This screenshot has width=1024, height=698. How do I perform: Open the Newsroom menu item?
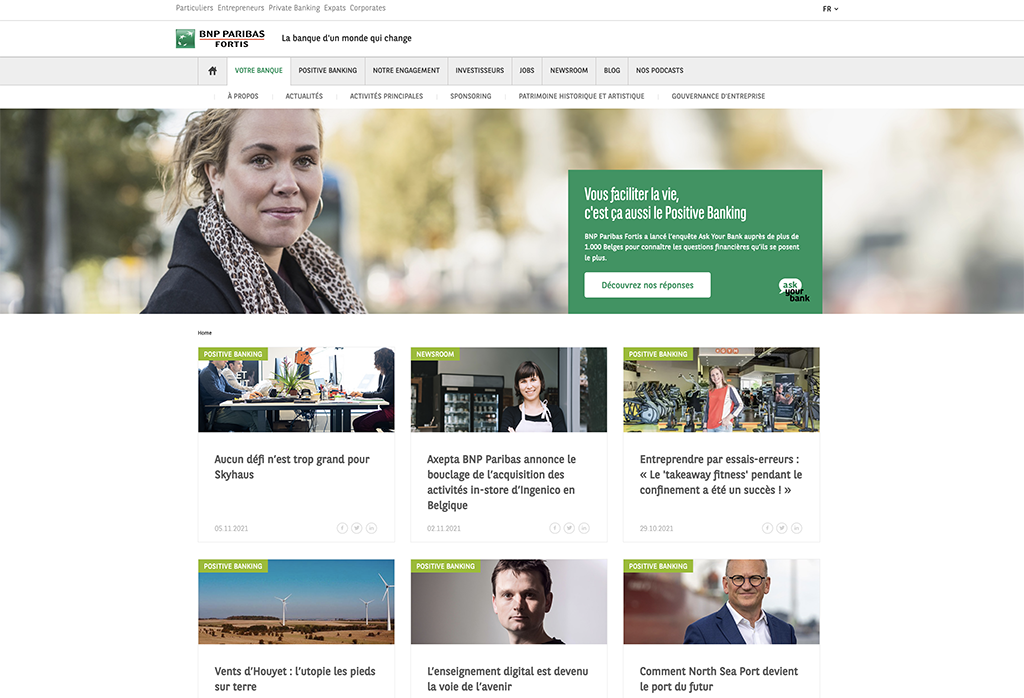pos(569,71)
